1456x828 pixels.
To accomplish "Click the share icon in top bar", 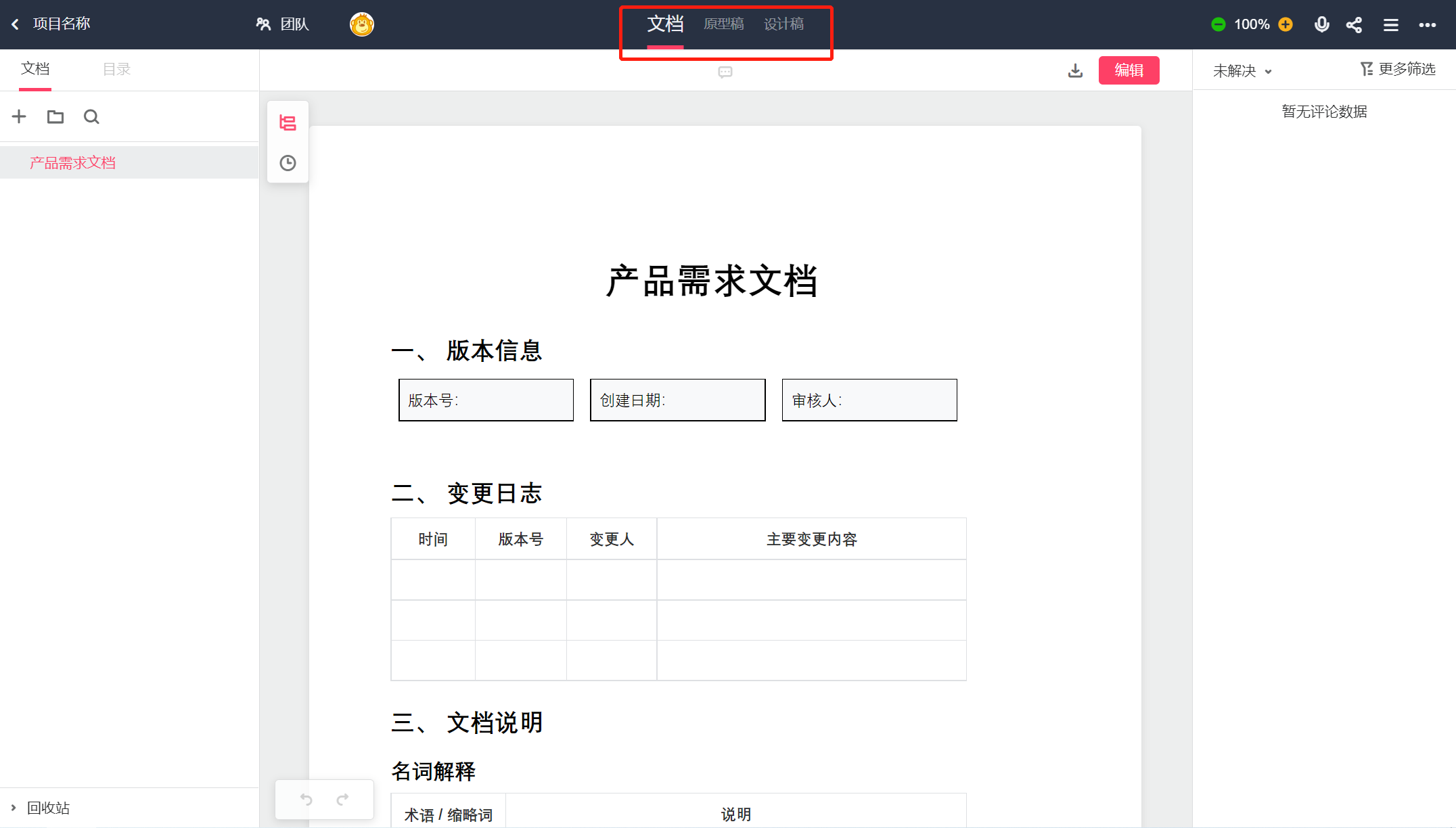I will (x=1354, y=25).
